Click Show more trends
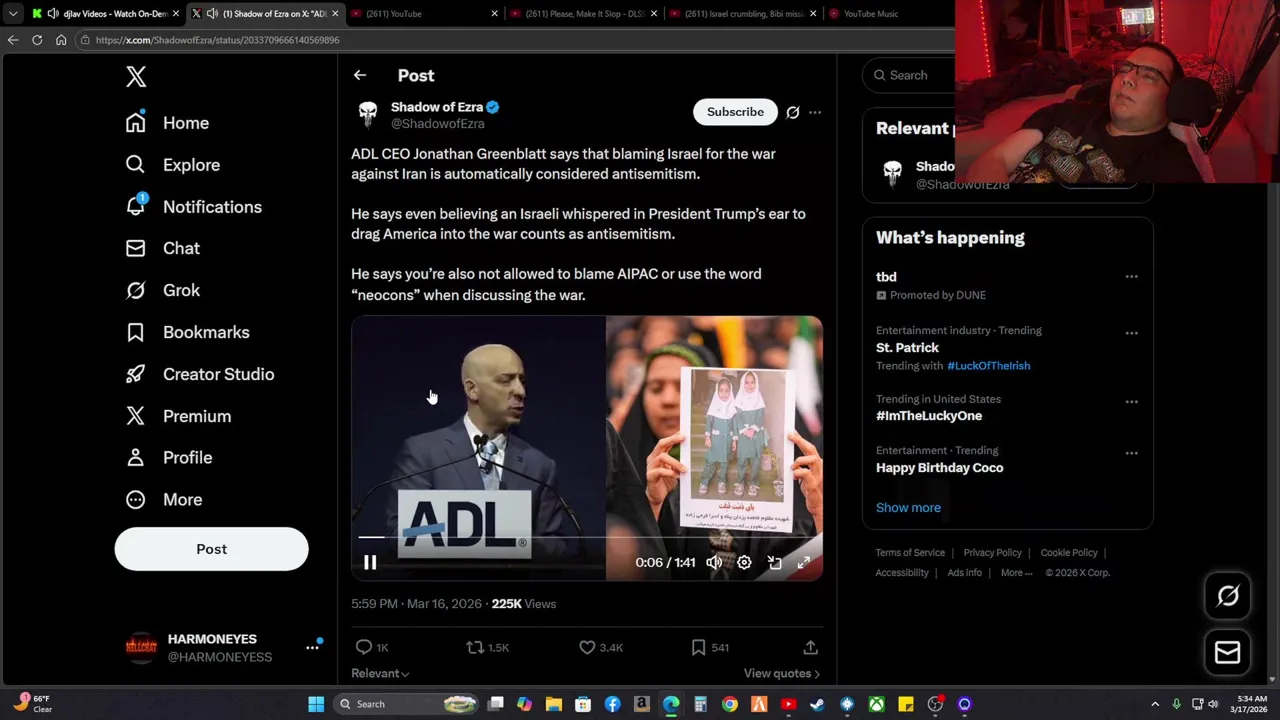1280x720 pixels. point(908,508)
